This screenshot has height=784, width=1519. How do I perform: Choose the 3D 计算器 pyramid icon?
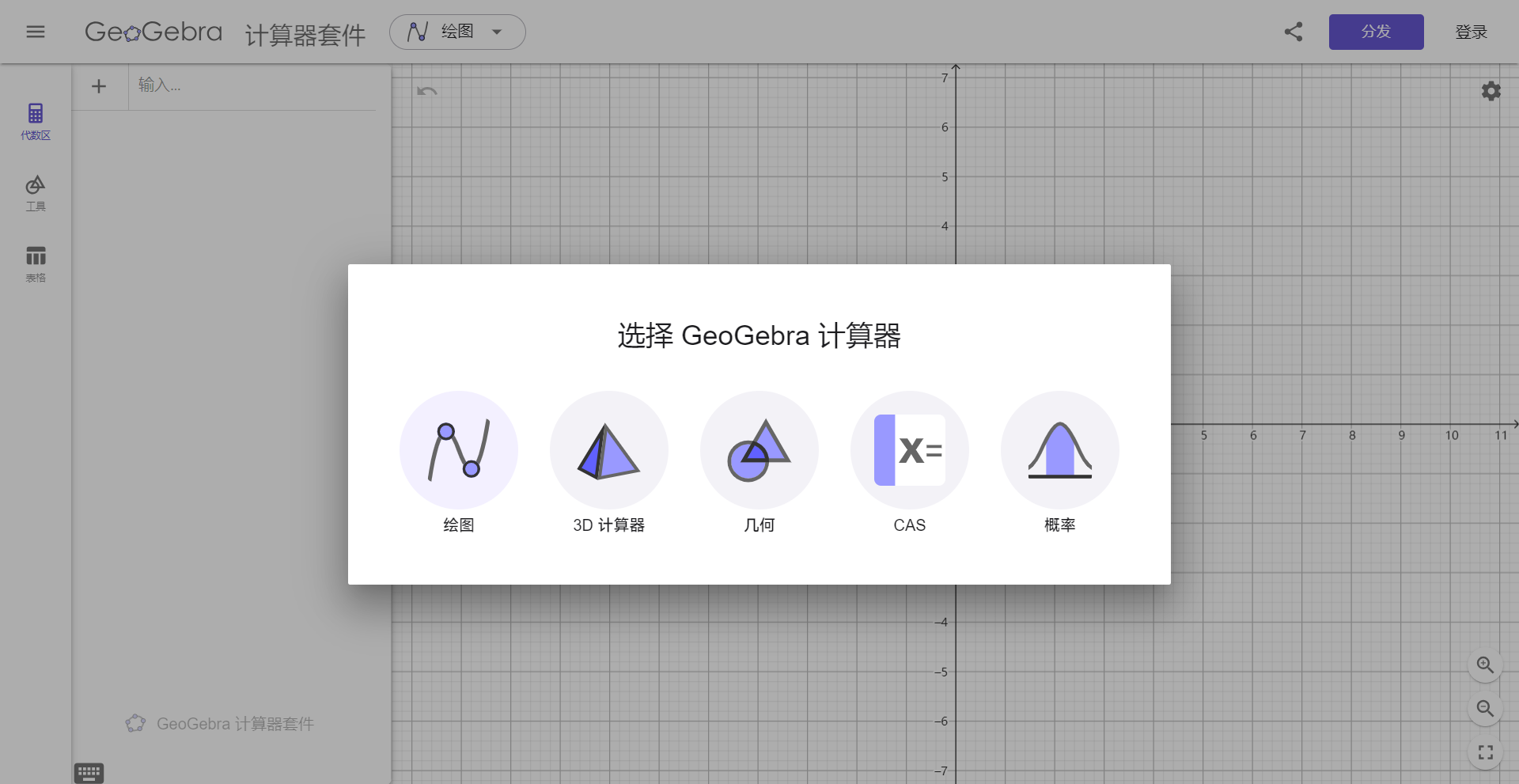point(609,450)
